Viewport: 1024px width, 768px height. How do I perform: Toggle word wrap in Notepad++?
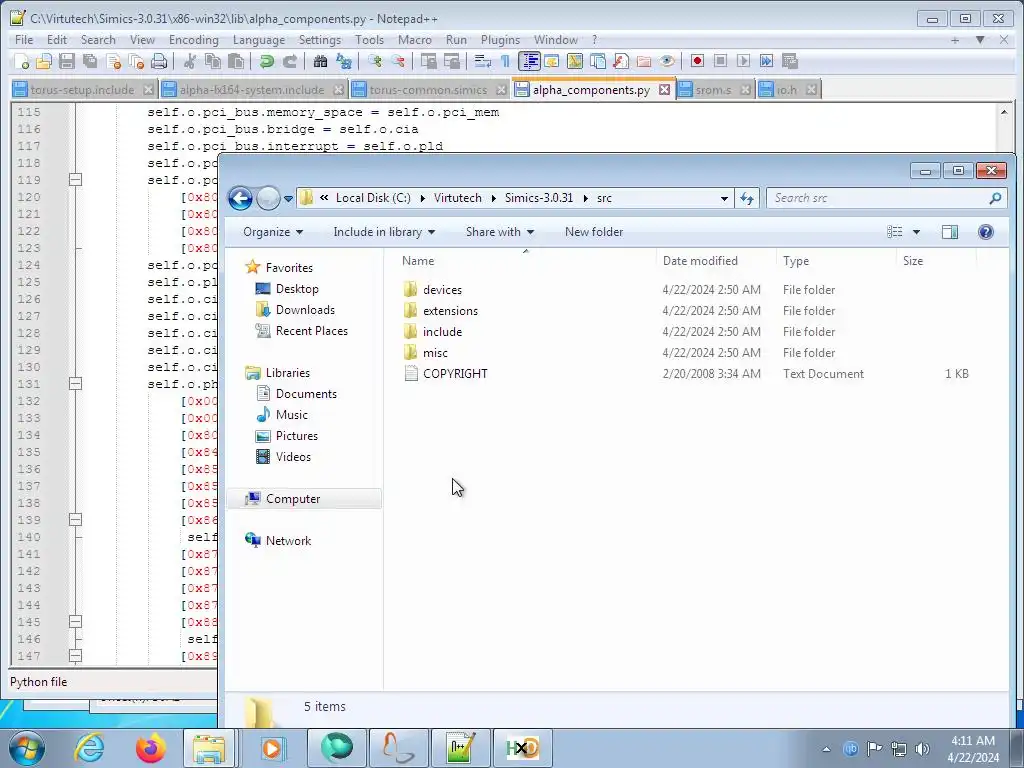click(483, 61)
